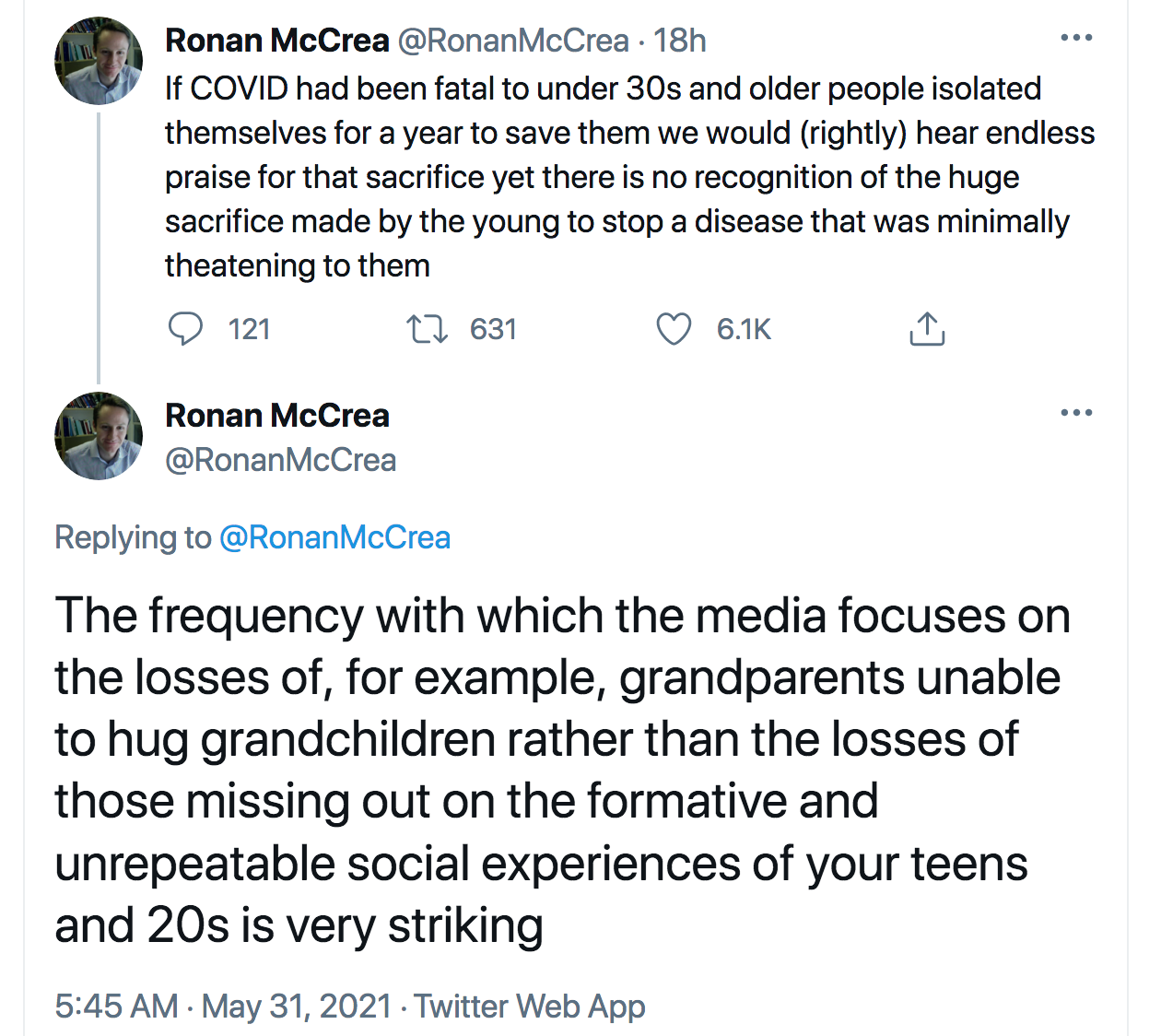The image size is (1161, 1036).
Task: Open the share icon on first tweet
Action: pyautogui.click(x=927, y=329)
